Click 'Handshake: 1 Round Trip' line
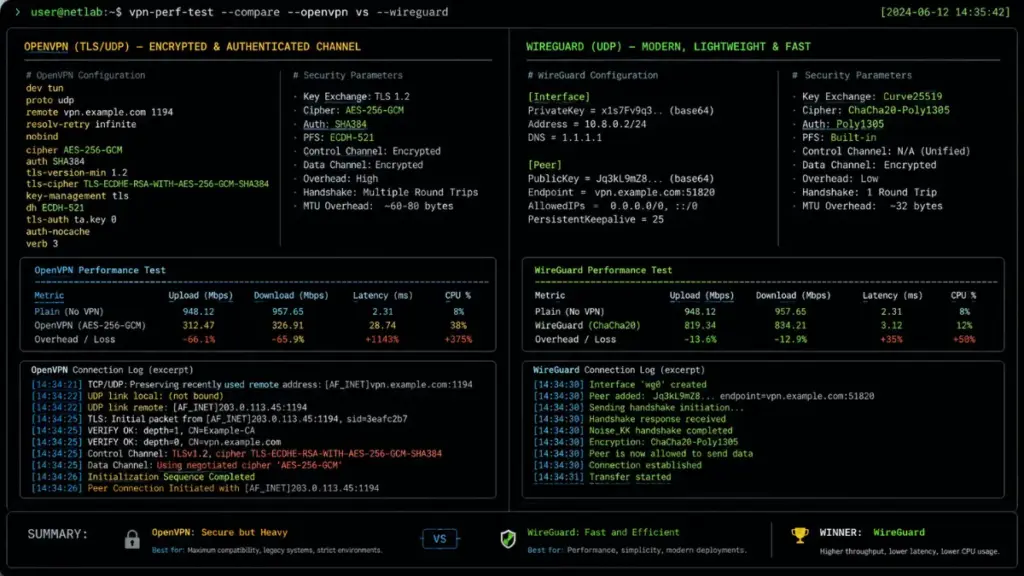This screenshot has width=1024, height=576. tap(869, 193)
